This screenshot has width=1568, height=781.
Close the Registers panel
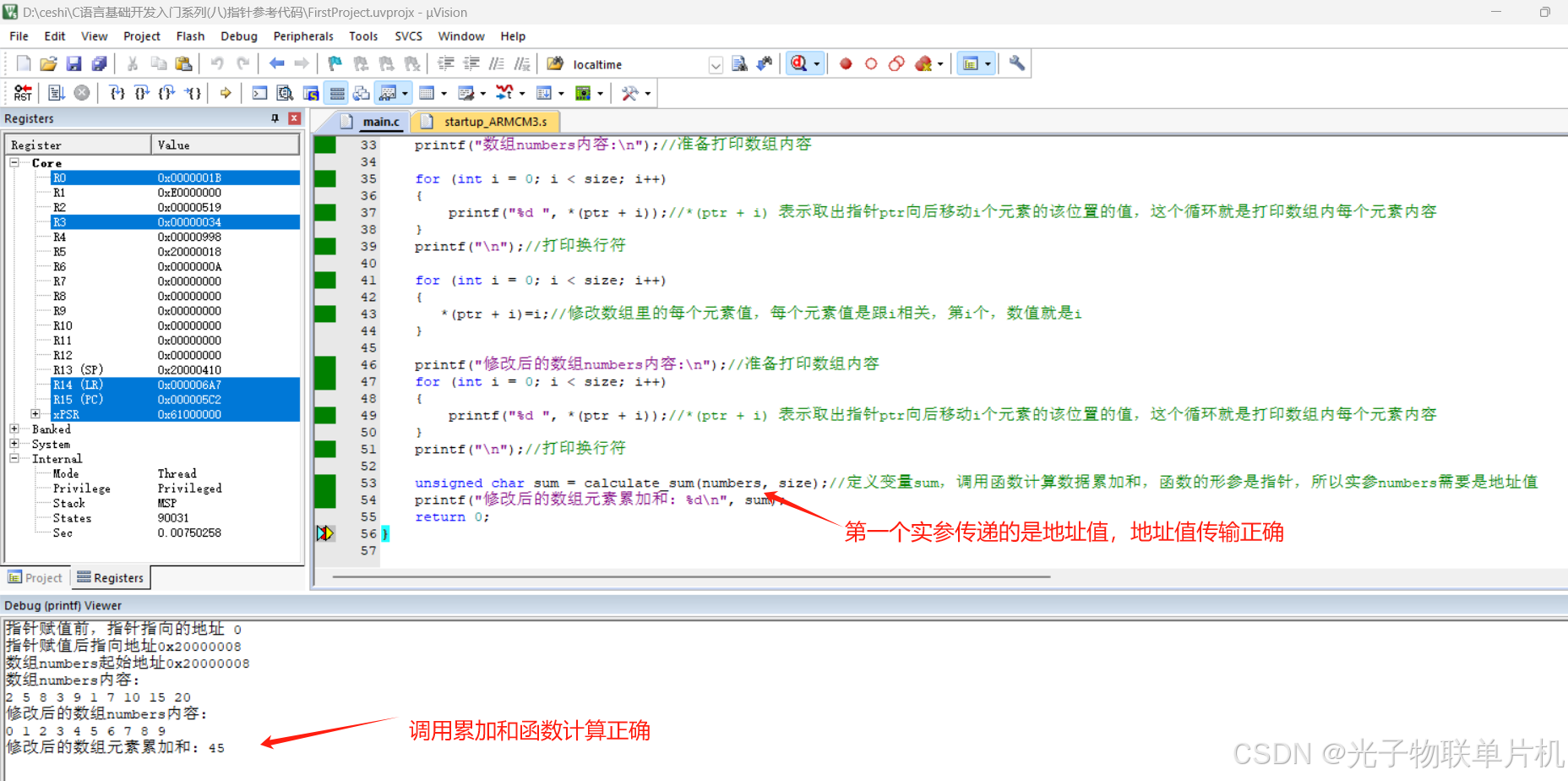(x=294, y=118)
